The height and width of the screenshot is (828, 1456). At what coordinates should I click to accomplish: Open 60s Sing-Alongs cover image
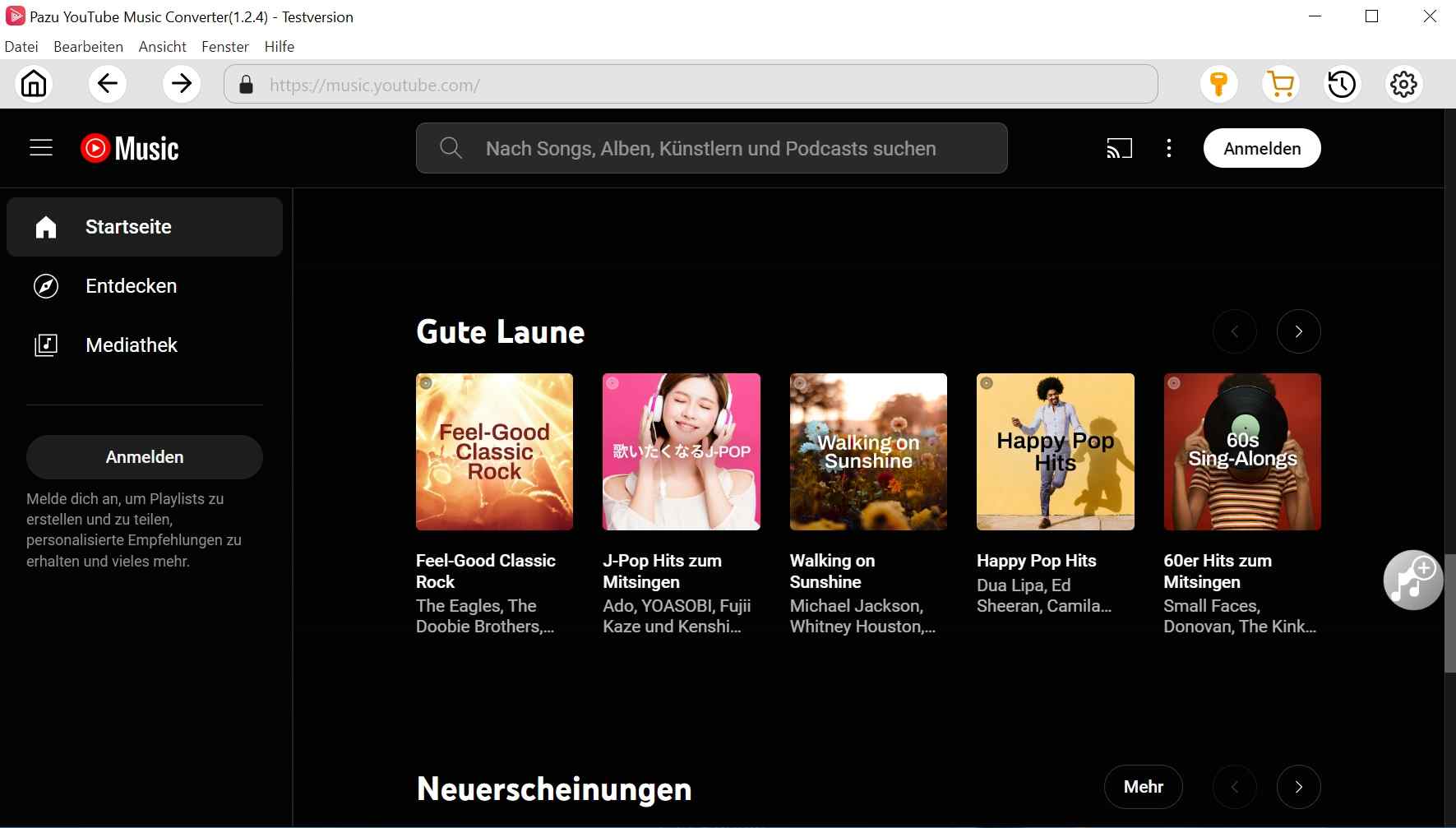pos(1242,451)
